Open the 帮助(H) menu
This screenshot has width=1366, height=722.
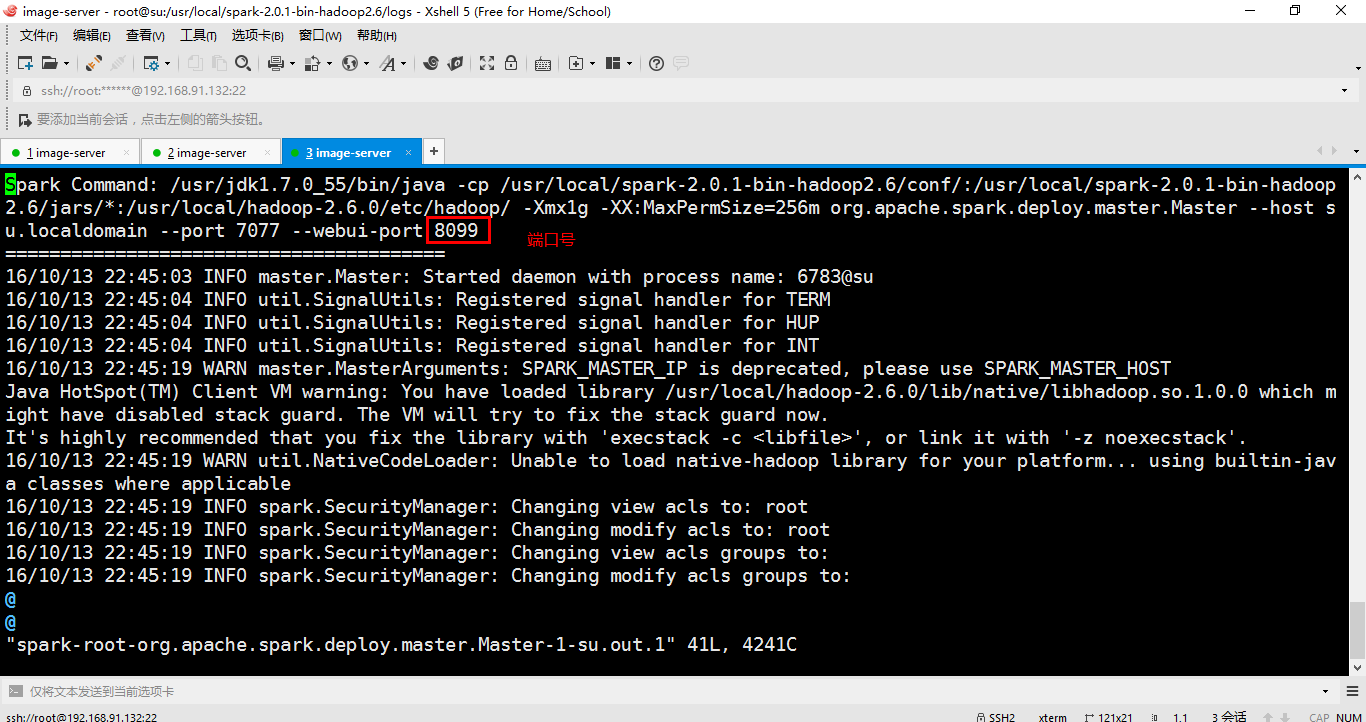[x=377, y=36]
